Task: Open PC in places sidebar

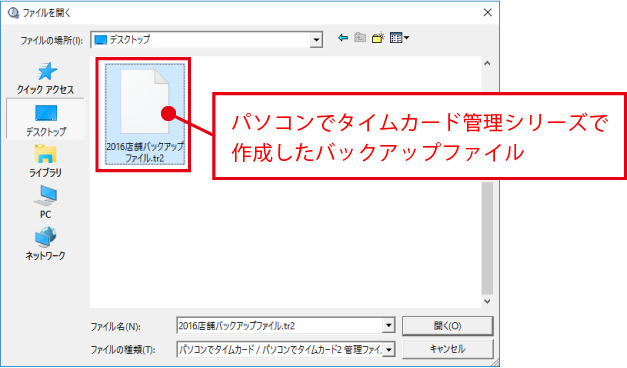Action: pyautogui.click(x=46, y=202)
